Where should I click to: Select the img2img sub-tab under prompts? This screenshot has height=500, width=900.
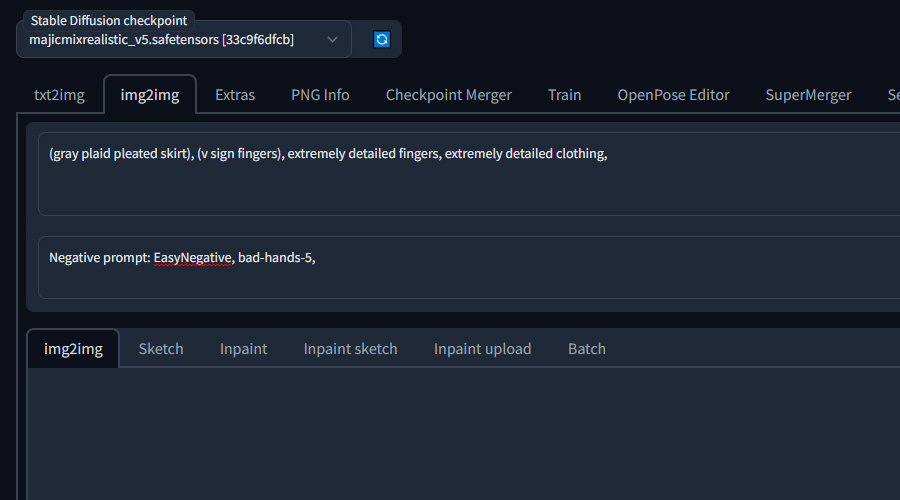tap(73, 348)
